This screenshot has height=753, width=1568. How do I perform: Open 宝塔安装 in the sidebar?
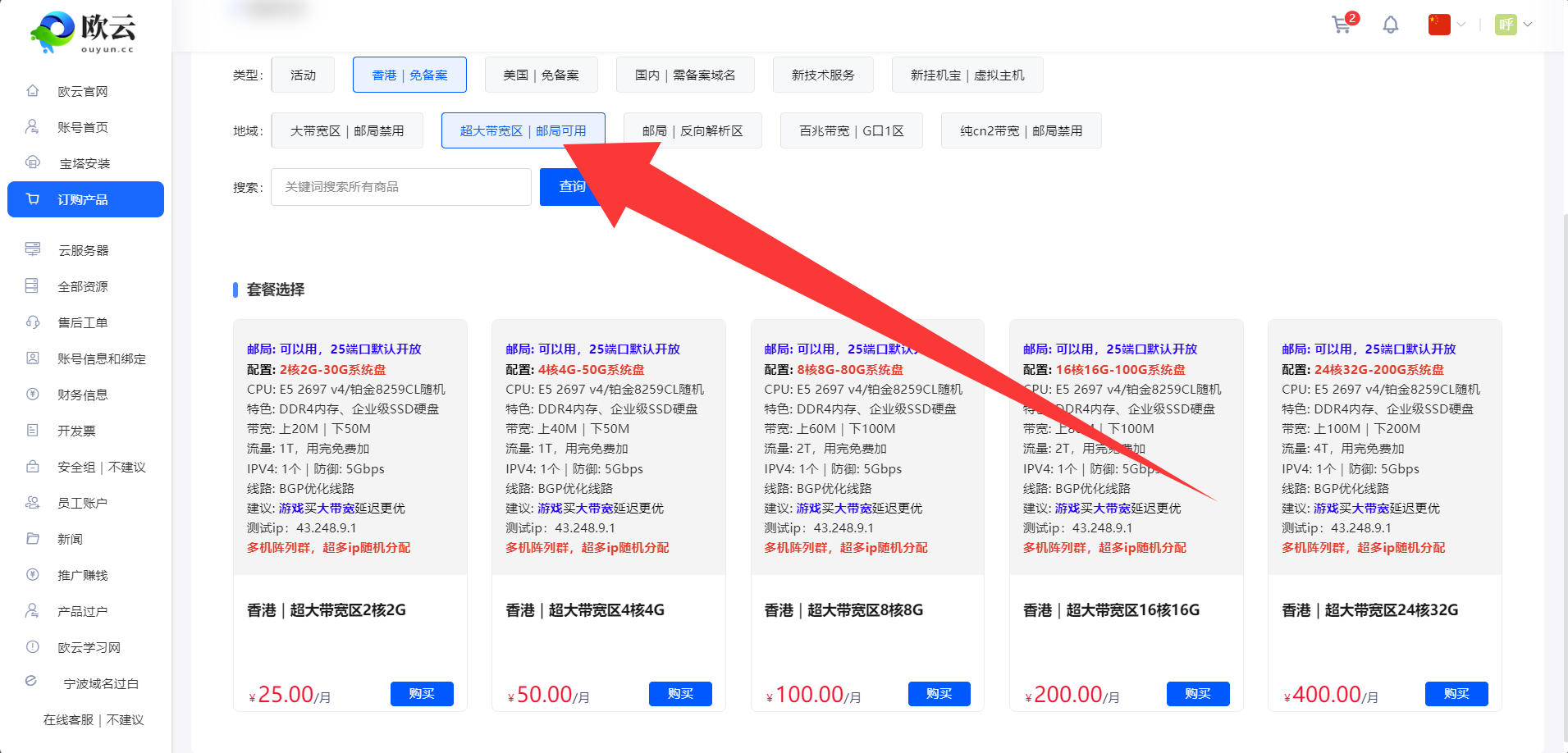pos(84,163)
